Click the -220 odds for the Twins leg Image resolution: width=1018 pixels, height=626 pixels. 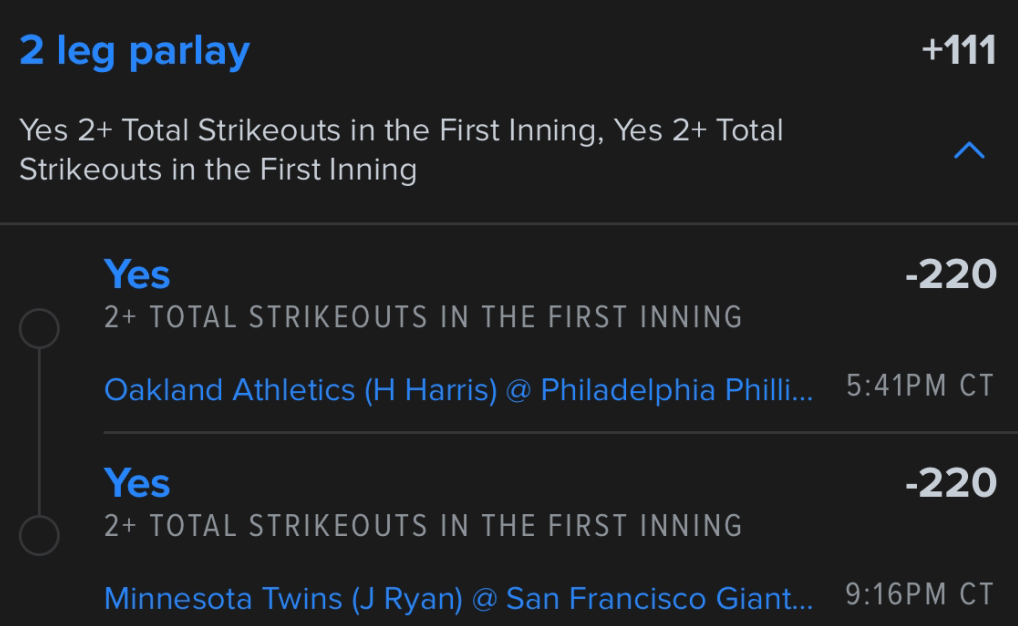point(950,483)
